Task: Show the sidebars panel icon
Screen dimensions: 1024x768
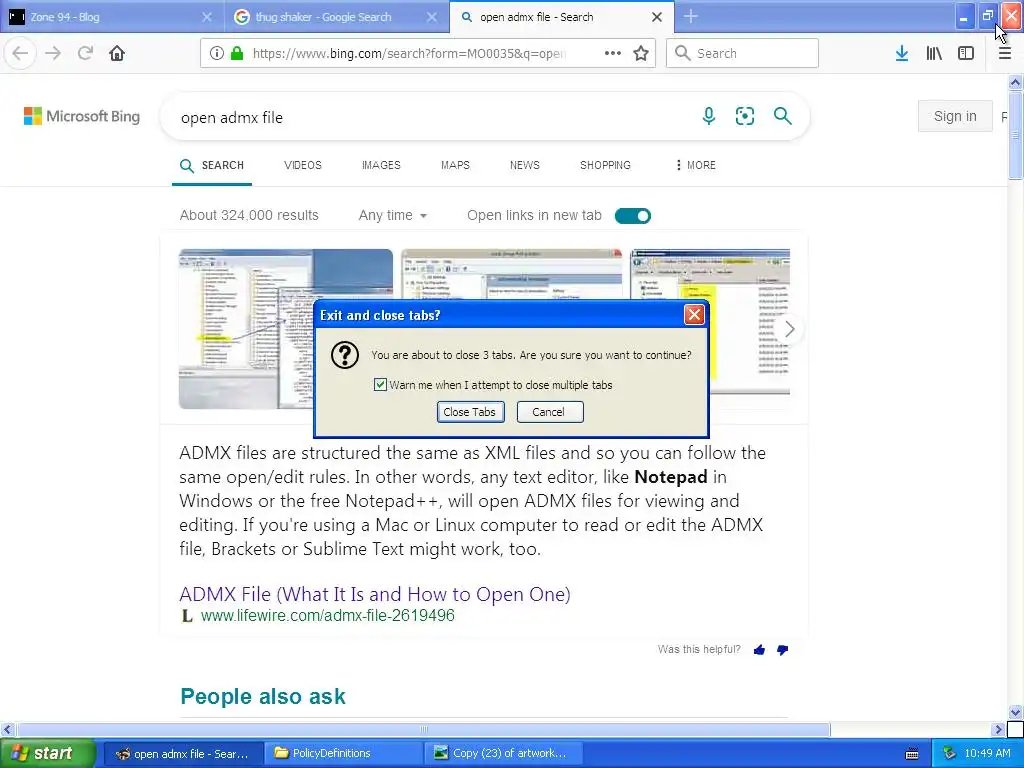Action: (966, 54)
